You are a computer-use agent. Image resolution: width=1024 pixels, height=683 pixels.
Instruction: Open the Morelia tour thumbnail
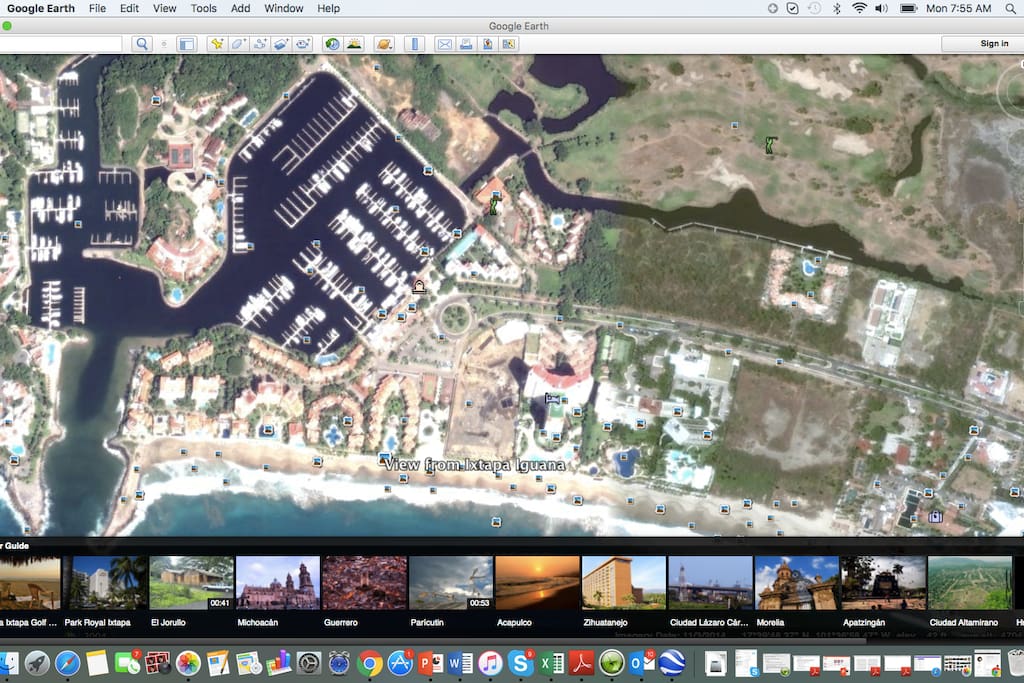tap(796, 582)
